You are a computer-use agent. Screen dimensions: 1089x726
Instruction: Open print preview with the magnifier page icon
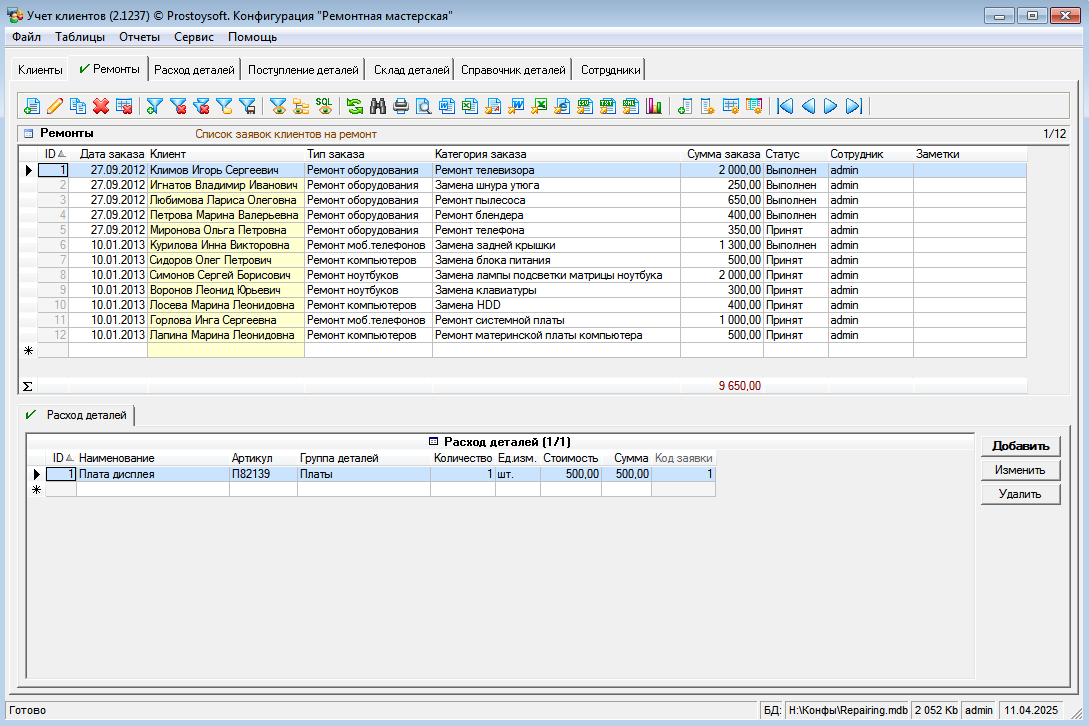[424, 106]
